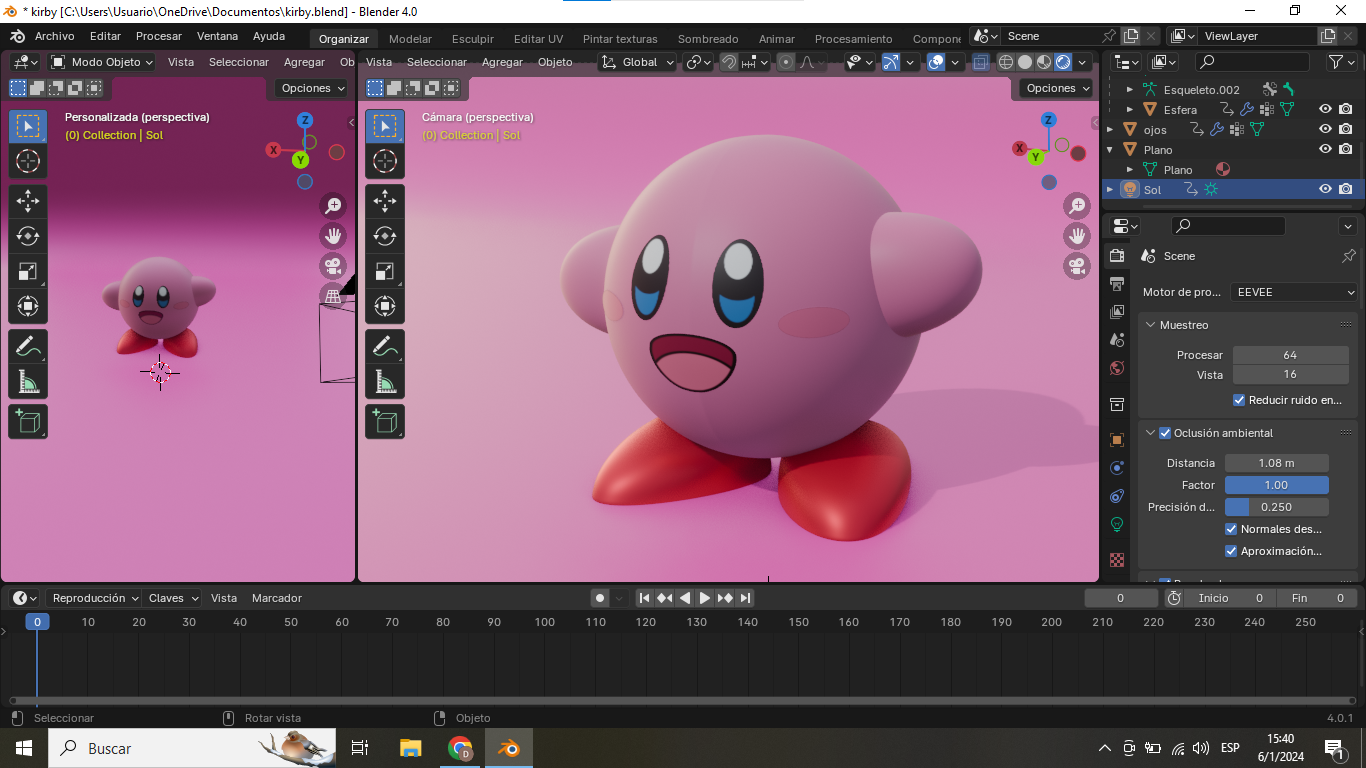Collapse the Plano collection in outliner
This screenshot has height=768, width=1366.
(1109, 149)
